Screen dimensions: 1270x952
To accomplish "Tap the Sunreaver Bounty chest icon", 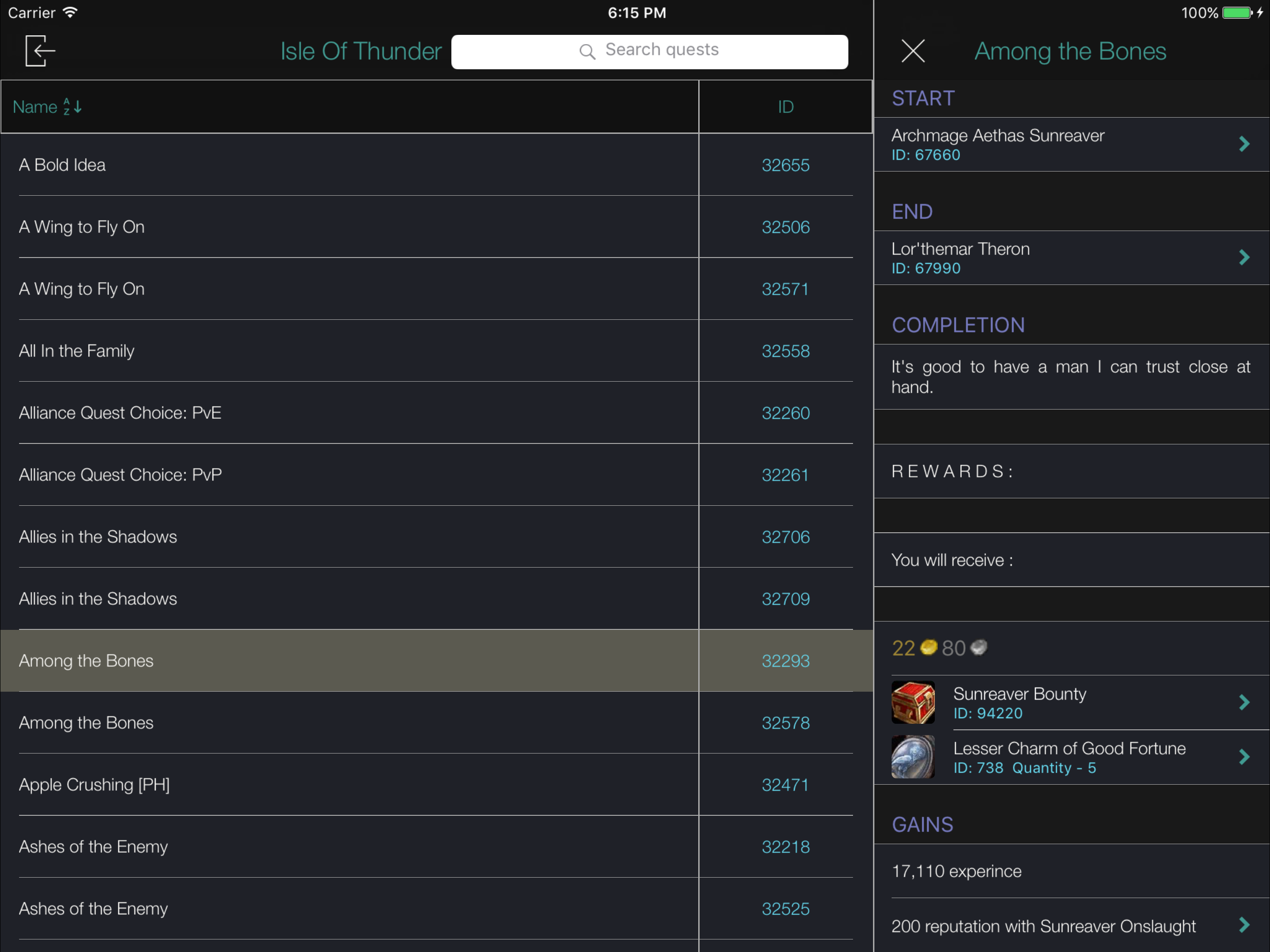I will coord(913,702).
